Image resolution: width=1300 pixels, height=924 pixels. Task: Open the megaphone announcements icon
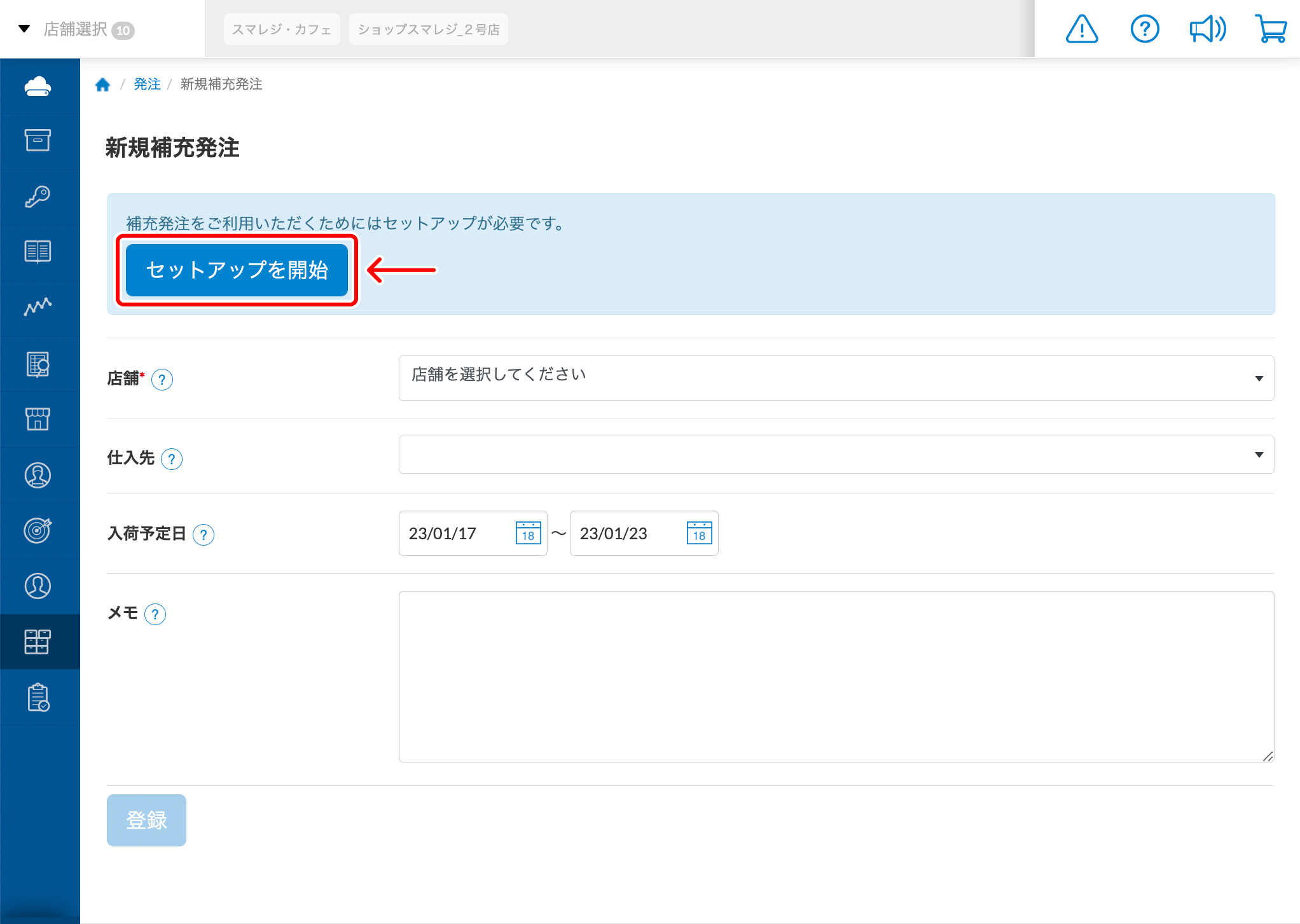1207,29
